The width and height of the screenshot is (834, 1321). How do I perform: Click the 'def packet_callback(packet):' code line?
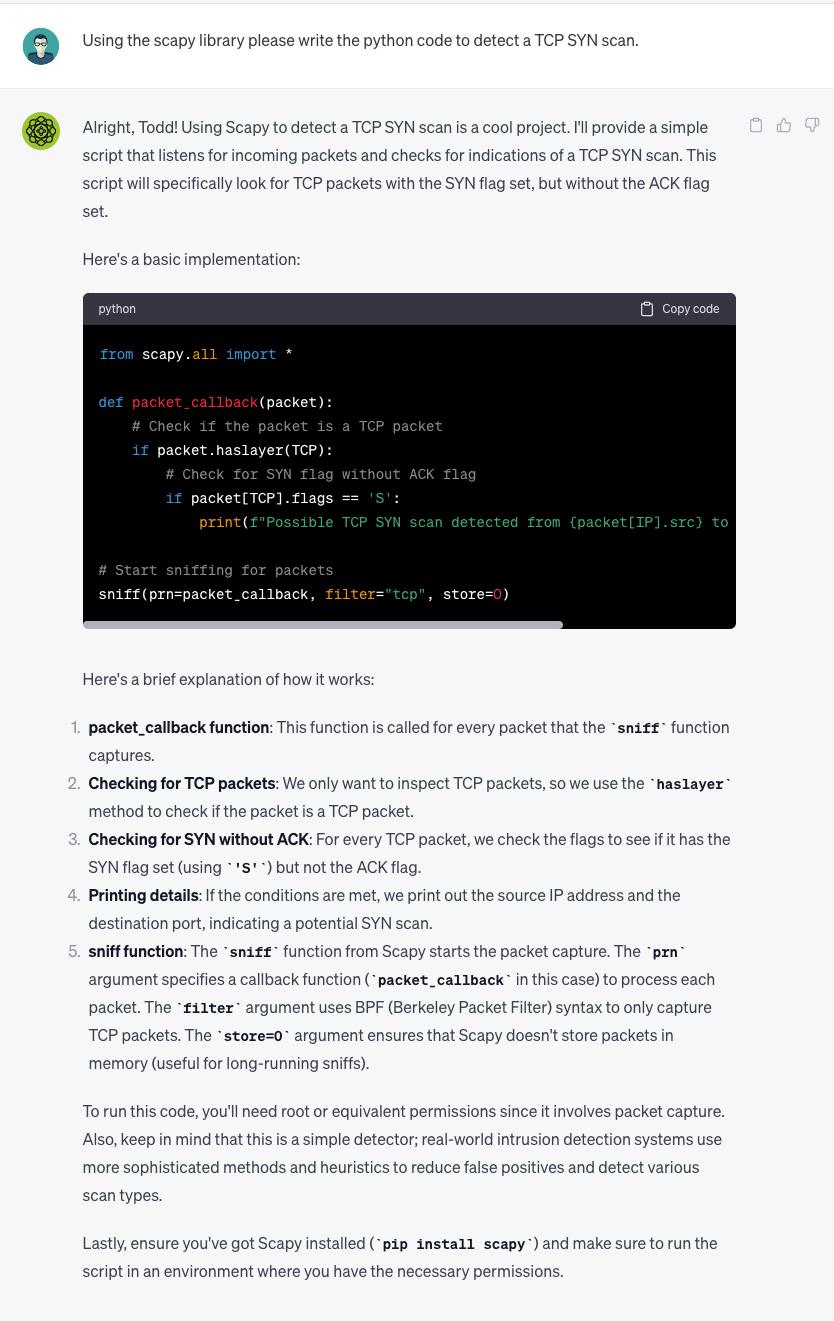click(x=215, y=402)
